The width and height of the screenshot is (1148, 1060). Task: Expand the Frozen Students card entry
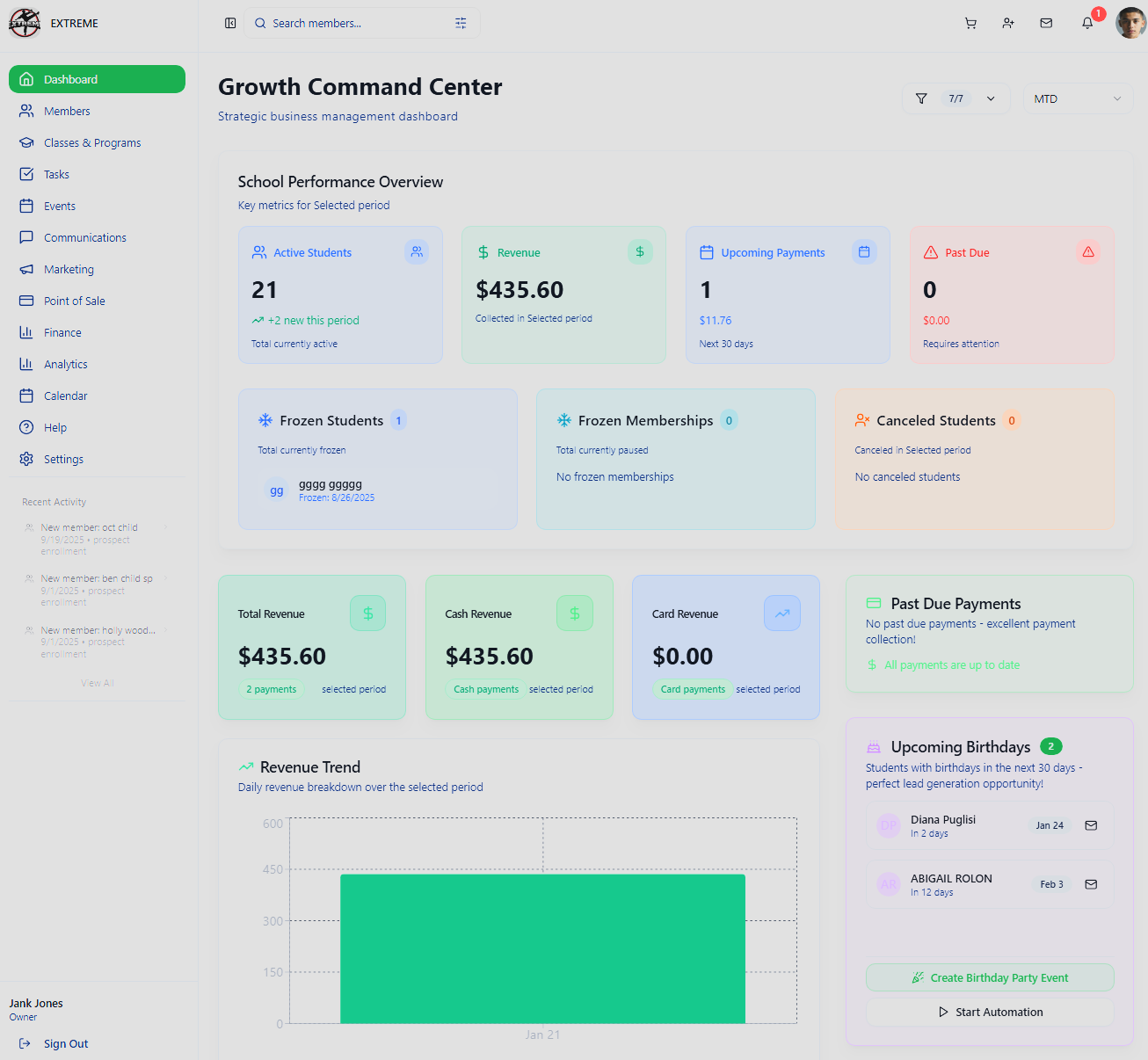click(378, 490)
